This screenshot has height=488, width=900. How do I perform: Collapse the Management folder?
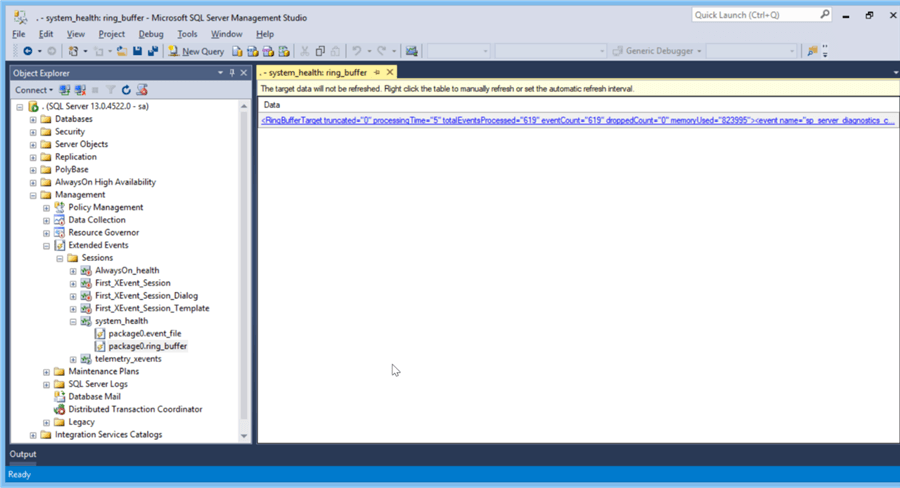tap(33, 195)
